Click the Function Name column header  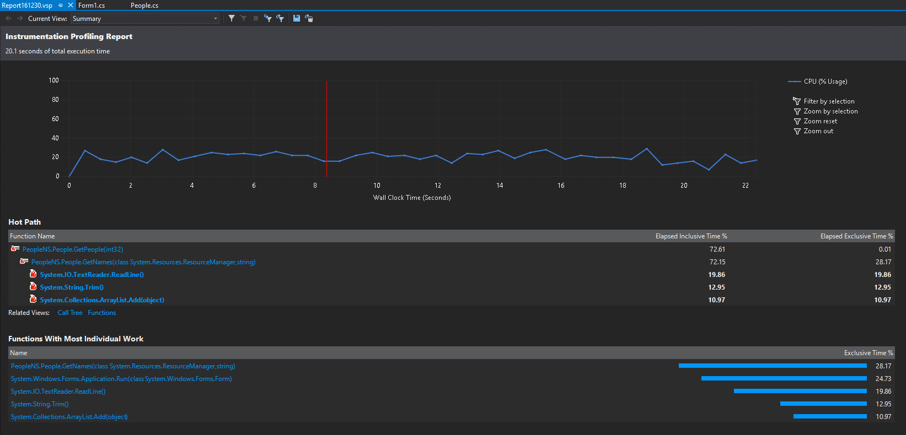[32, 236]
